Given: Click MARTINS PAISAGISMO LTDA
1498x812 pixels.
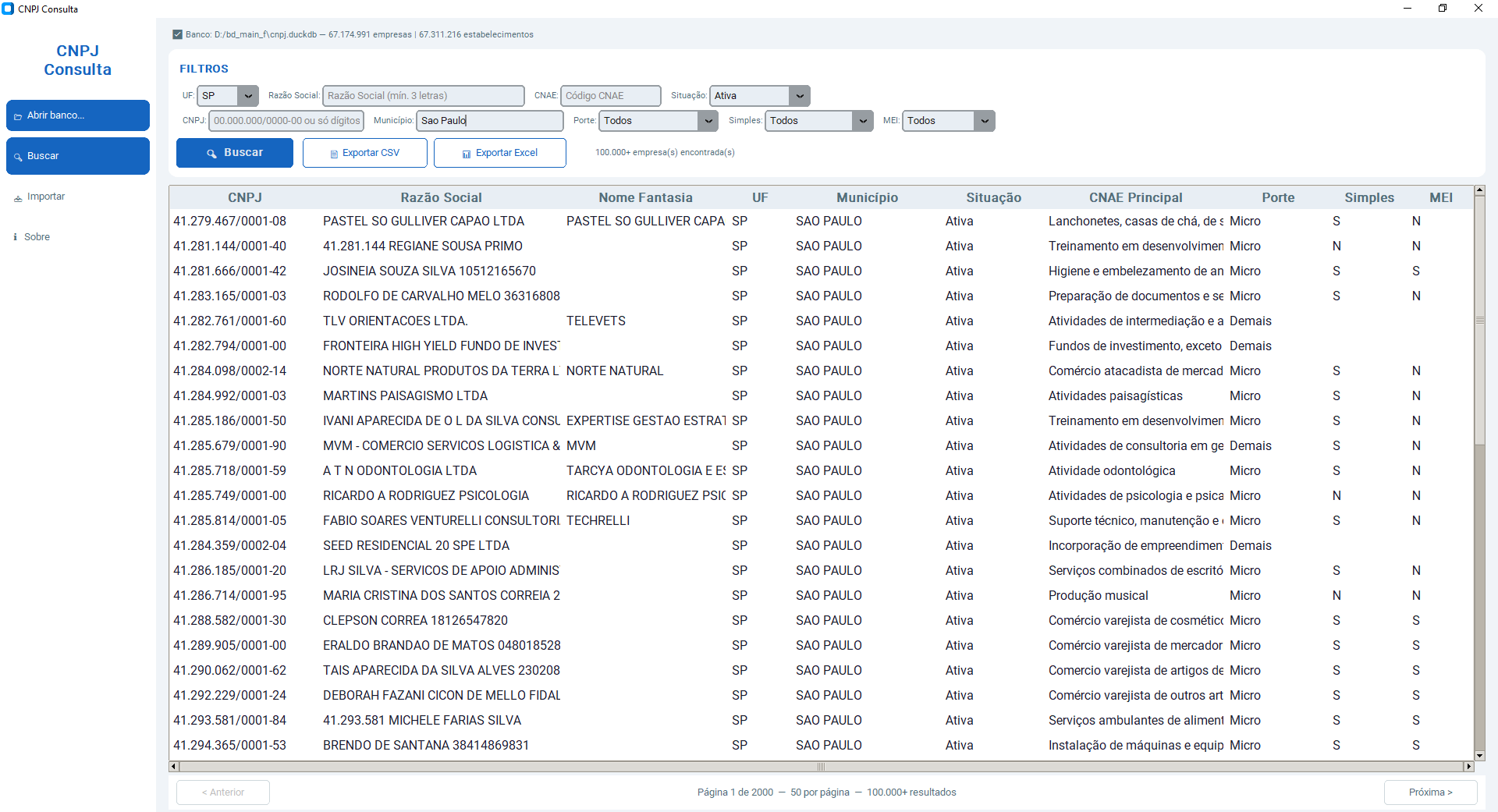Looking at the screenshot, I should 406,396.
